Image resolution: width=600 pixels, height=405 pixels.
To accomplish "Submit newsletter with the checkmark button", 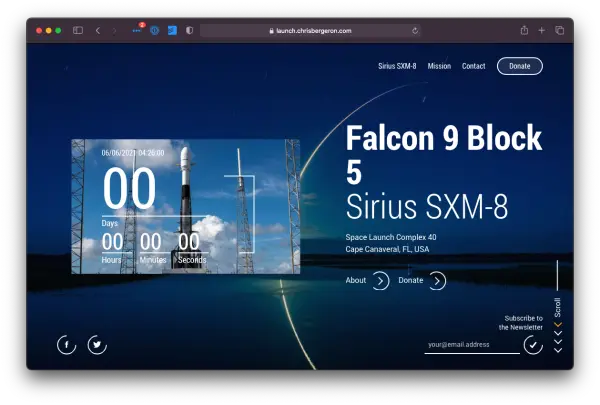I will click(533, 345).
